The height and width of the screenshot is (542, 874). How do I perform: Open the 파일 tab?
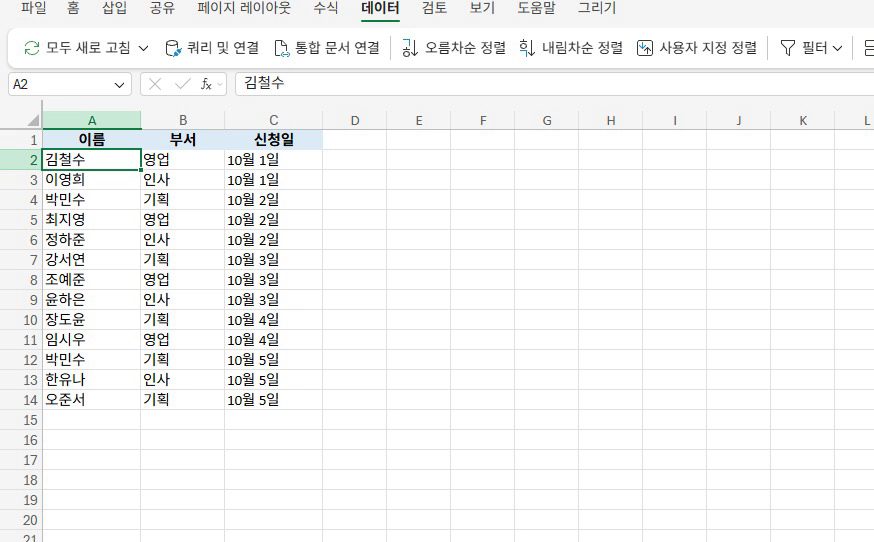click(33, 8)
